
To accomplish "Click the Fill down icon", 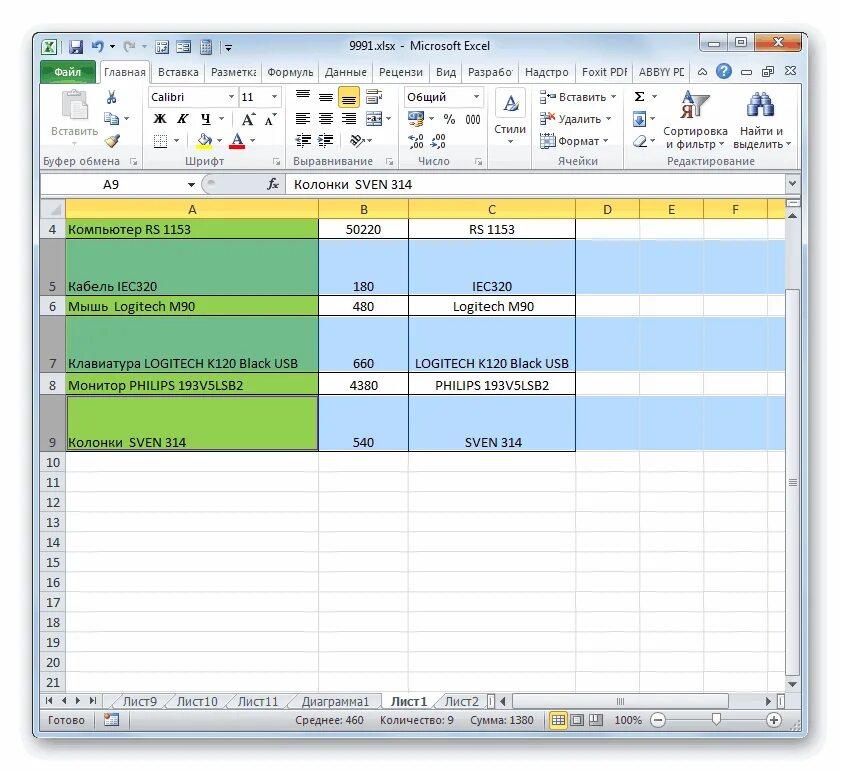I will pyautogui.click(x=639, y=119).
